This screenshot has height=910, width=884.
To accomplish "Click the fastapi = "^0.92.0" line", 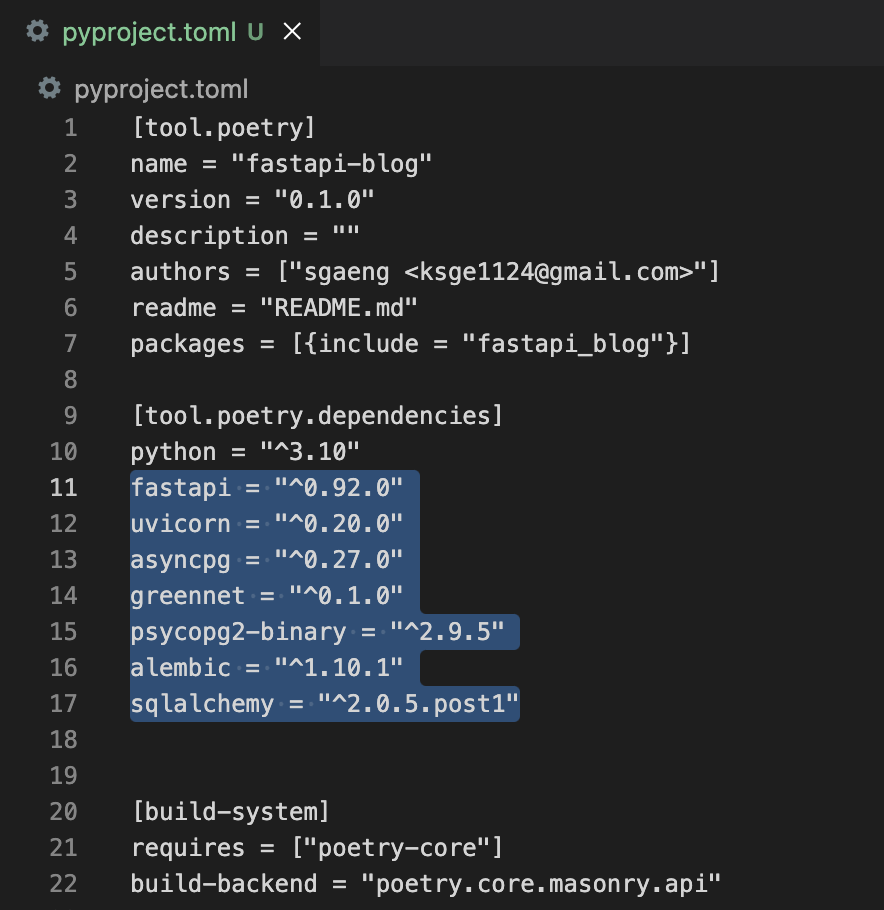I will pyautogui.click(x=266, y=488).
